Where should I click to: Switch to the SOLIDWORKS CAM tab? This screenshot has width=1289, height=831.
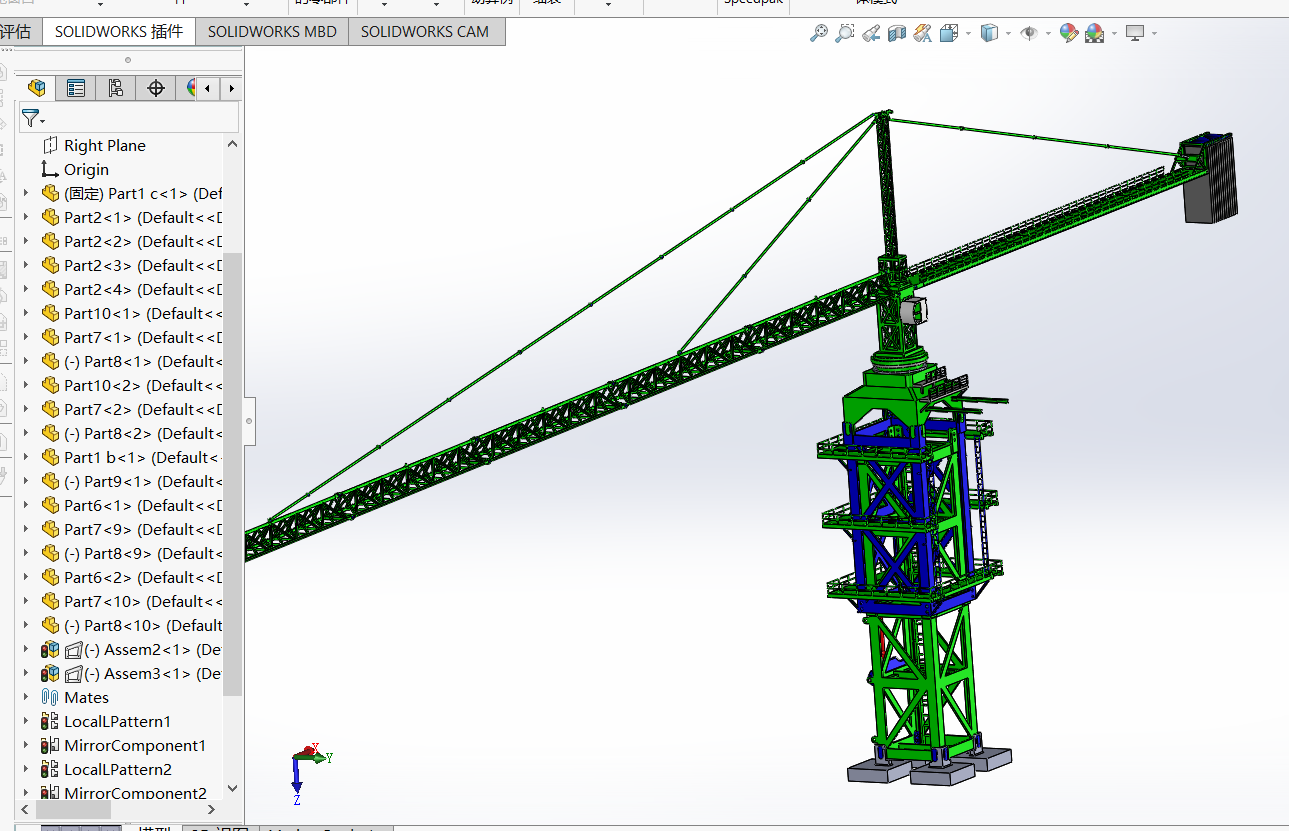(x=425, y=31)
